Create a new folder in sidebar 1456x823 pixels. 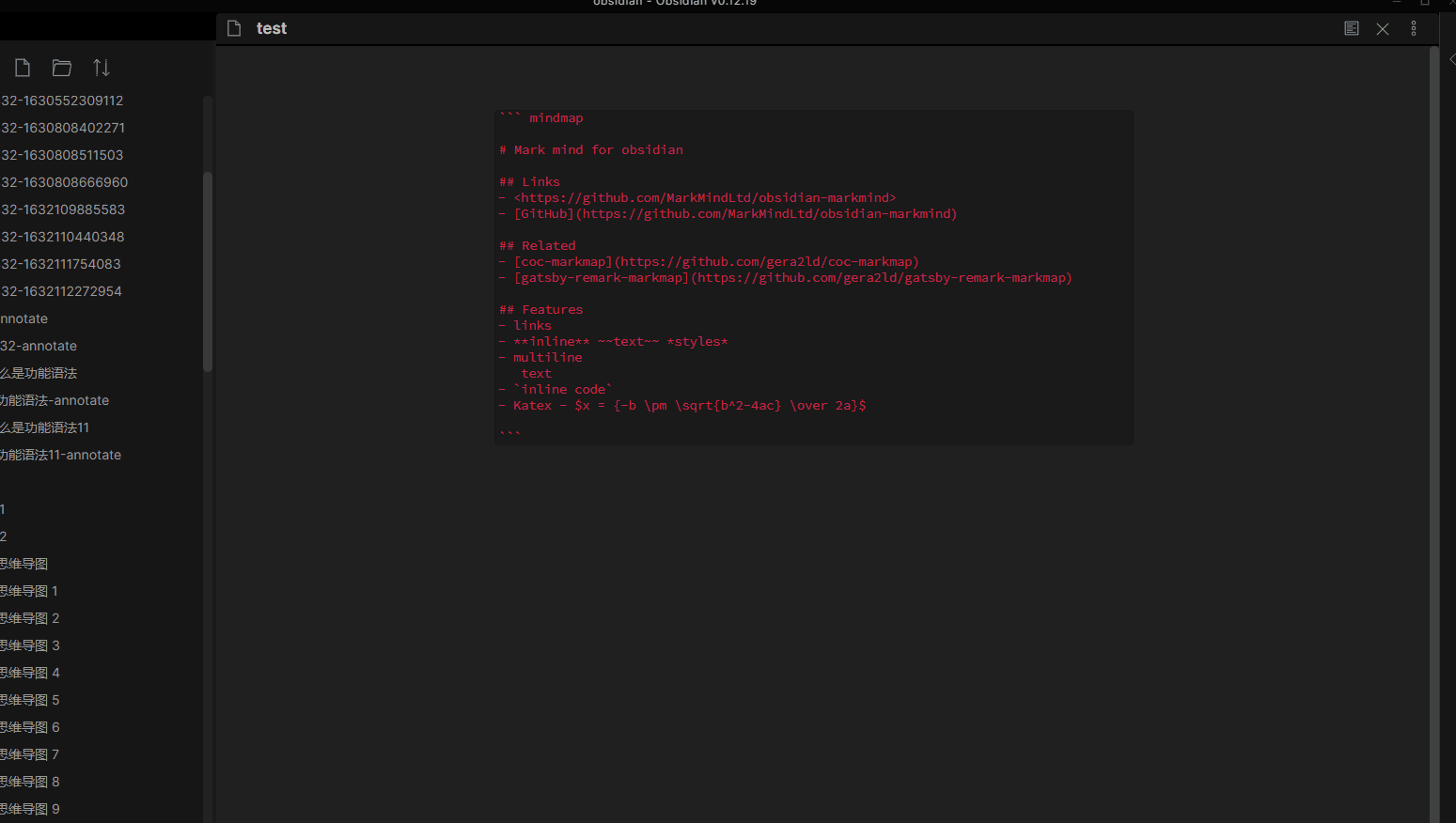(62, 68)
